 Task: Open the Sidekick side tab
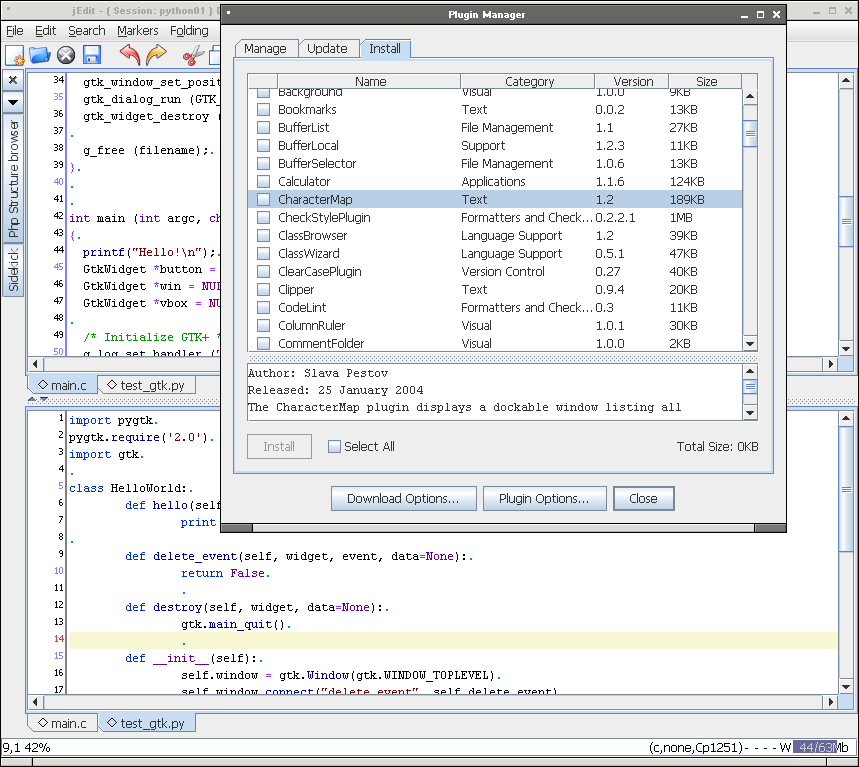(x=13, y=270)
